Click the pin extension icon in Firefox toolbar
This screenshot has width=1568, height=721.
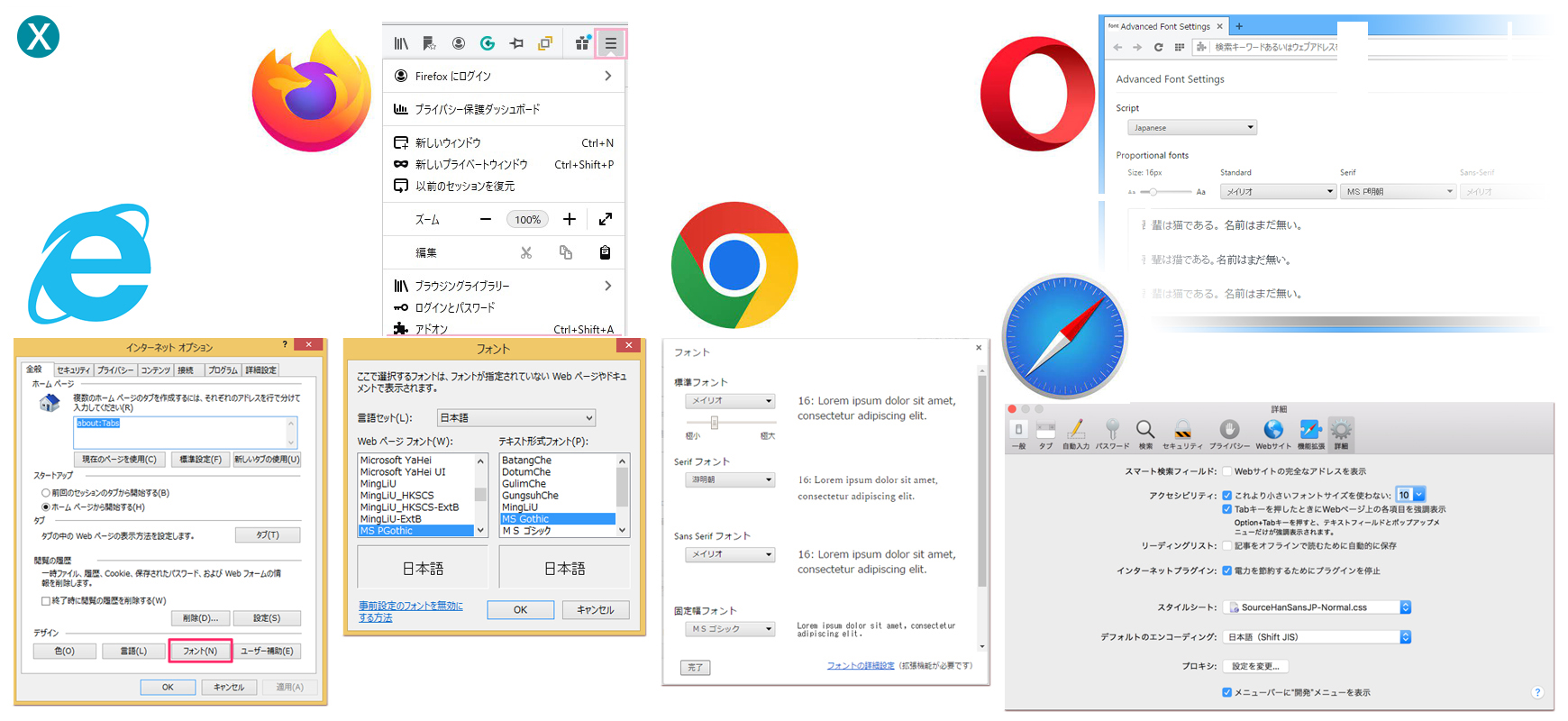(516, 43)
